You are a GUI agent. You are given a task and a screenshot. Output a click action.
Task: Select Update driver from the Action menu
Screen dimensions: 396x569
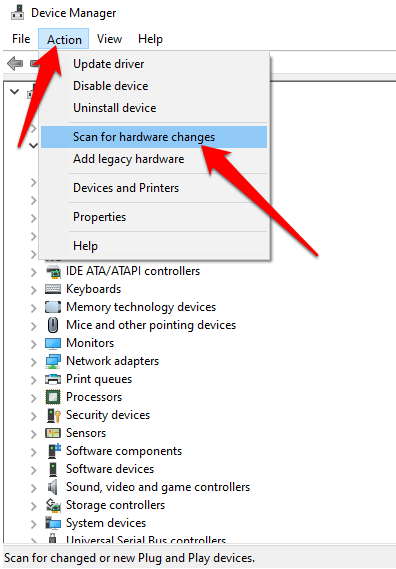point(109,64)
